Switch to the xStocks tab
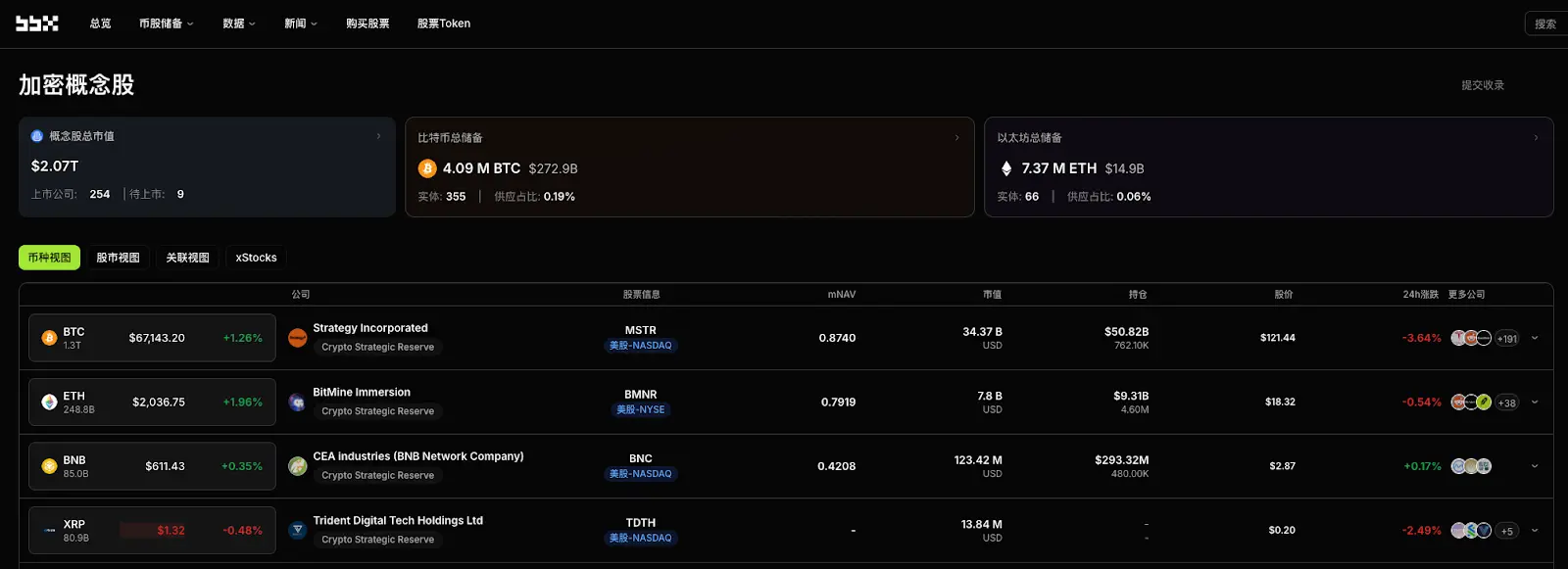 (x=257, y=258)
